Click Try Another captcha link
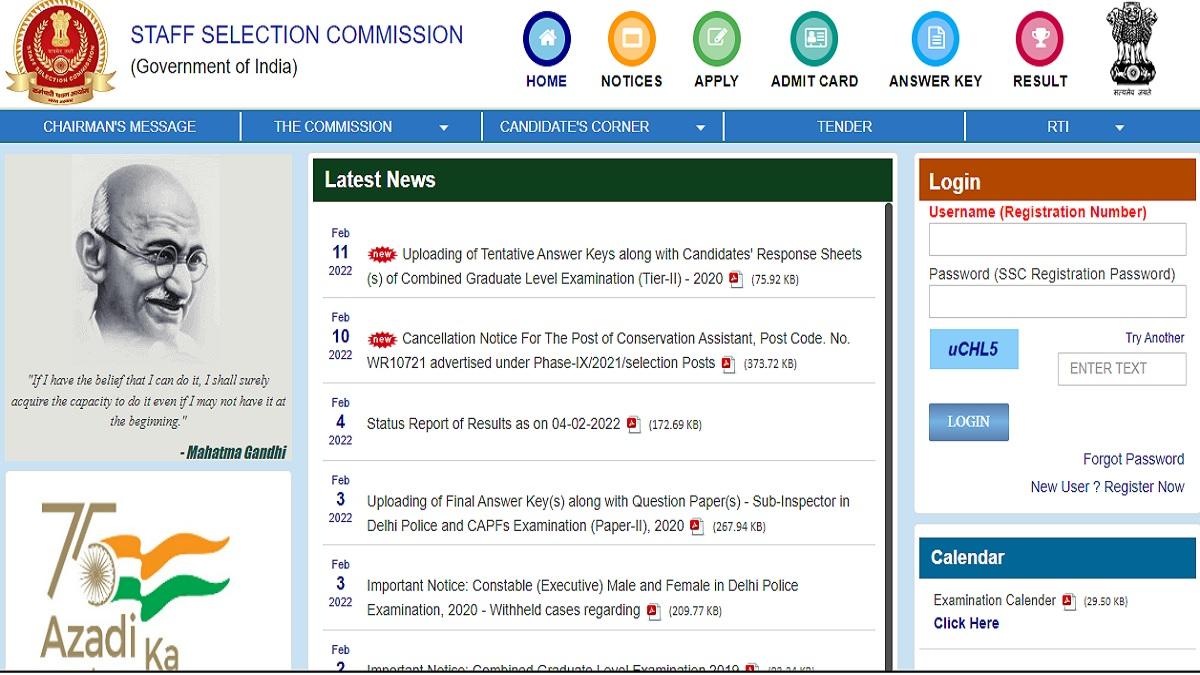The height and width of the screenshot is (675, 1200). (1154, 338)
